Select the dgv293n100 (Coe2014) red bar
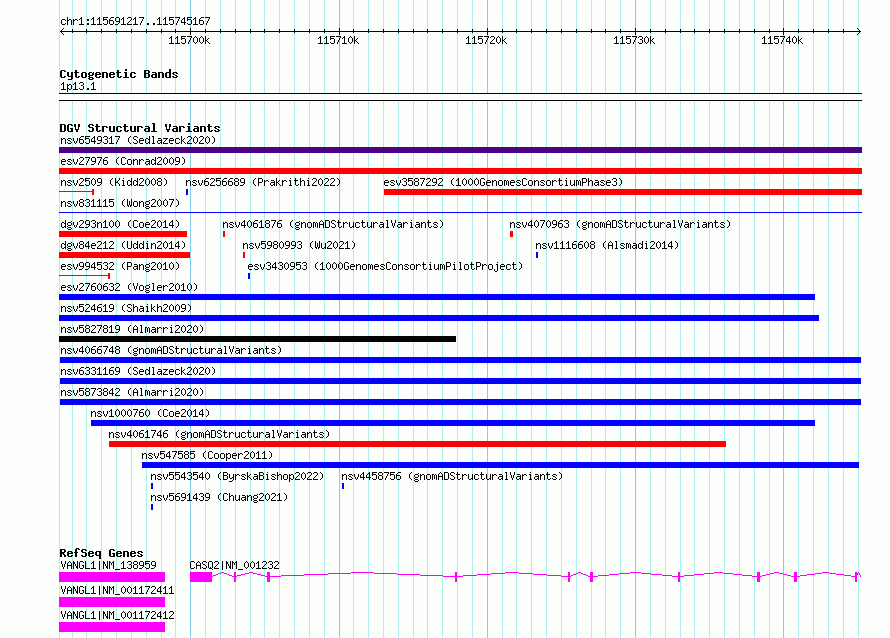Viewport: 890px width, 638px height. pyautogui.click(x=123, y=234)
